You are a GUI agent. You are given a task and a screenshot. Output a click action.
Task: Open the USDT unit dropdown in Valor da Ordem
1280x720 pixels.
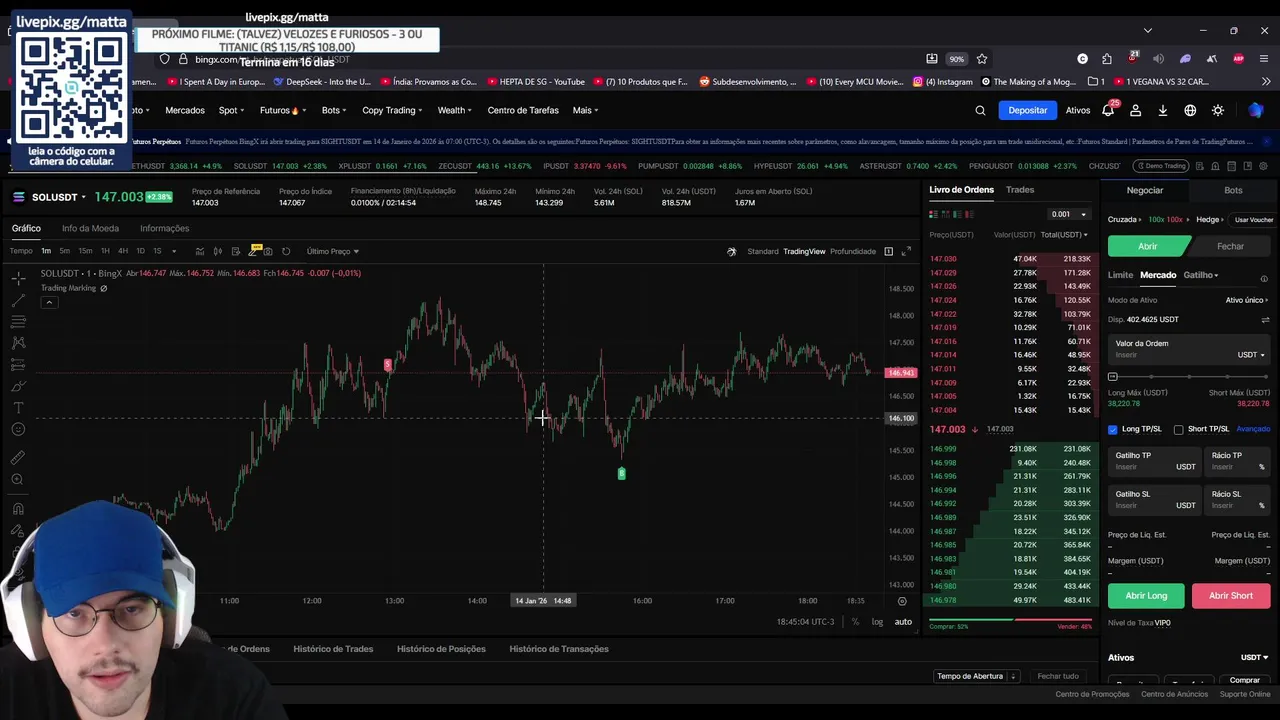click(1251, 355)
